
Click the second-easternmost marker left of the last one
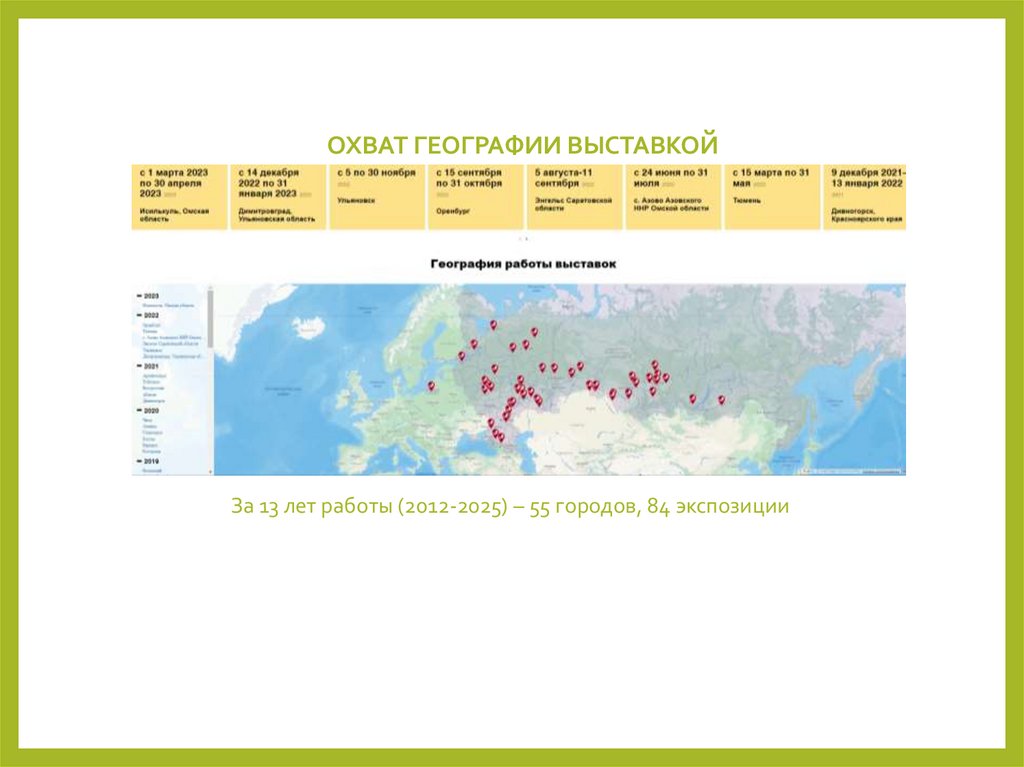(693, 399)
